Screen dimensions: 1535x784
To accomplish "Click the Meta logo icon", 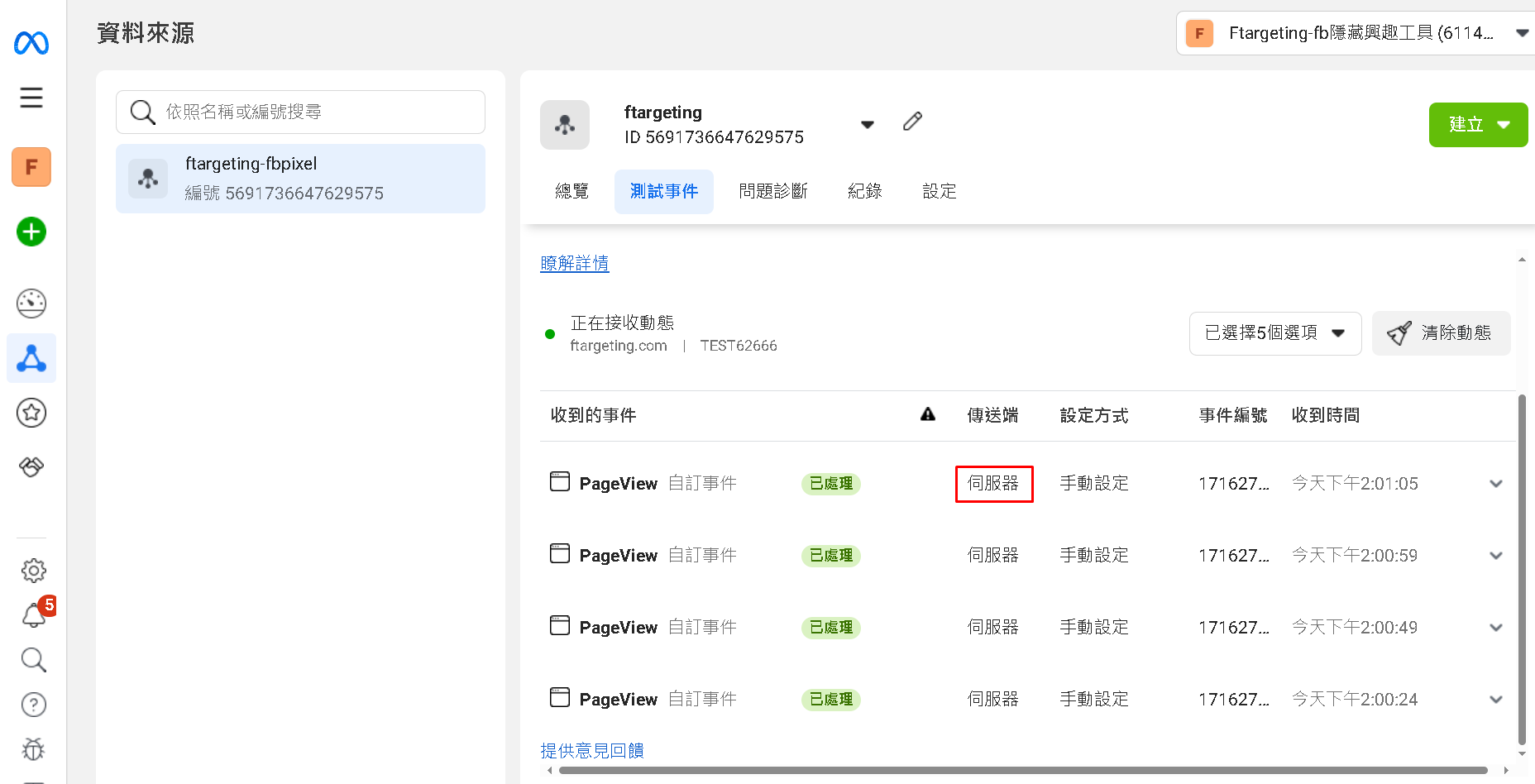I will [x=31, y=43].
